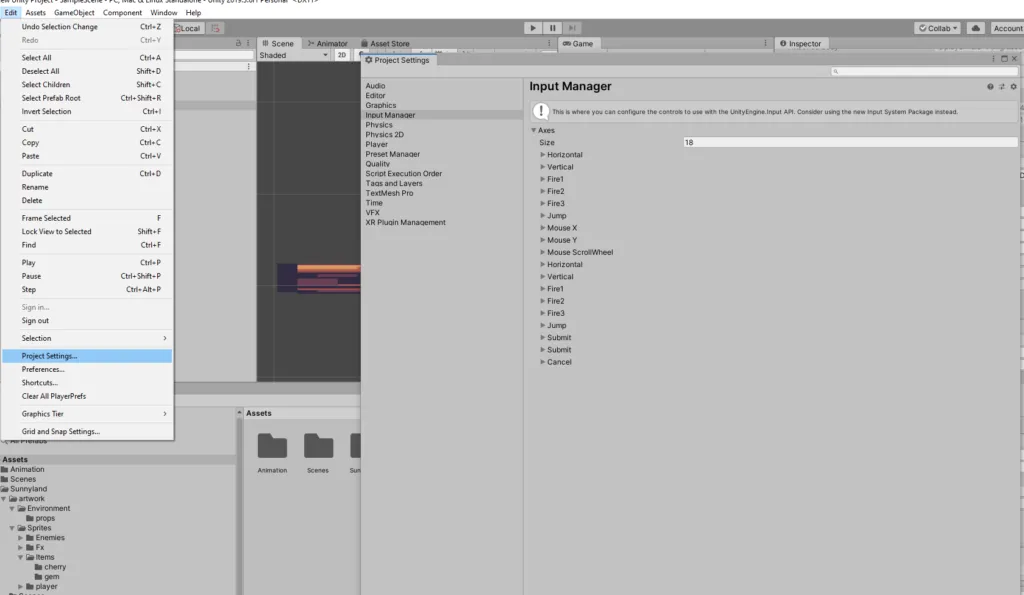The image size is (1024, 595).
Task: Open the Account dropdown
Action: 1008,28
